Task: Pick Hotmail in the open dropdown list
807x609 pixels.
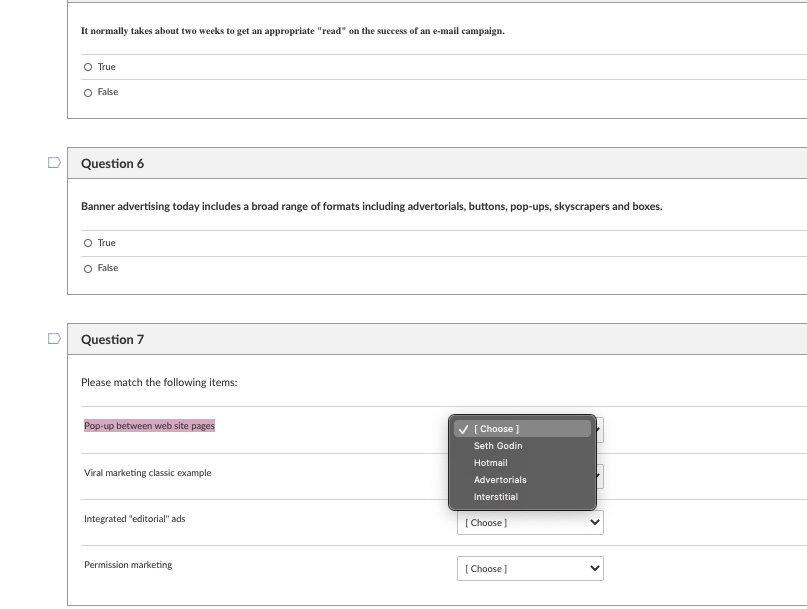Action: pyautogui.click(x=491, y=463)
